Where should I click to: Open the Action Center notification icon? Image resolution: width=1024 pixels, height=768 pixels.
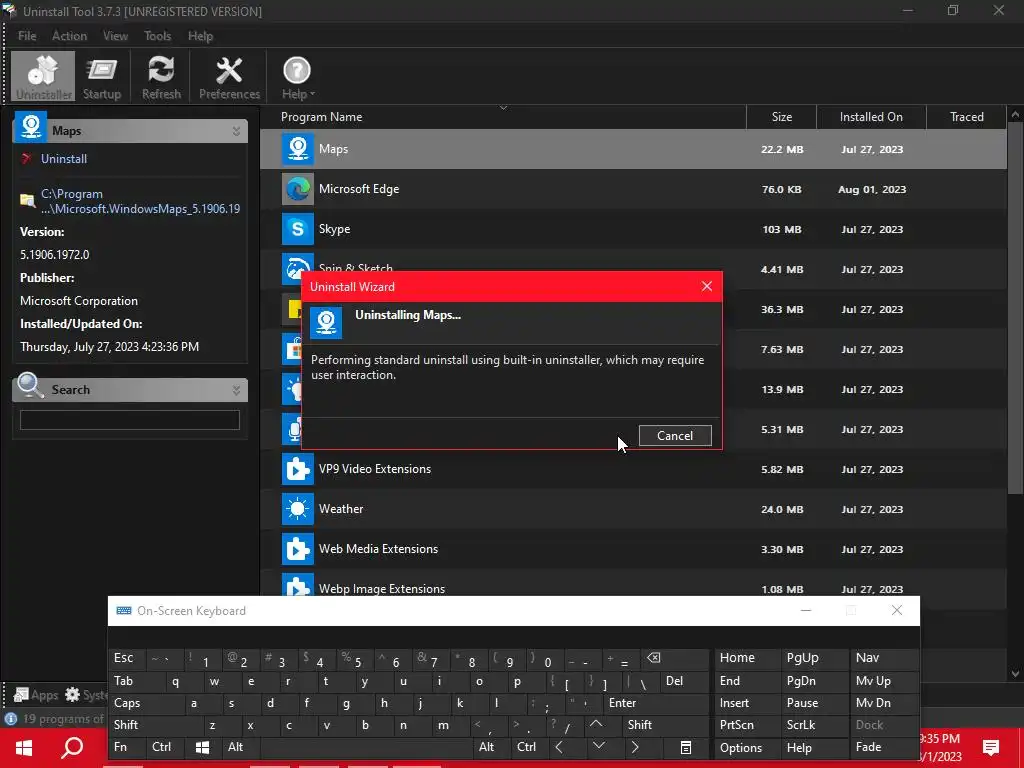pyautogui.click(x=991, y=748)
